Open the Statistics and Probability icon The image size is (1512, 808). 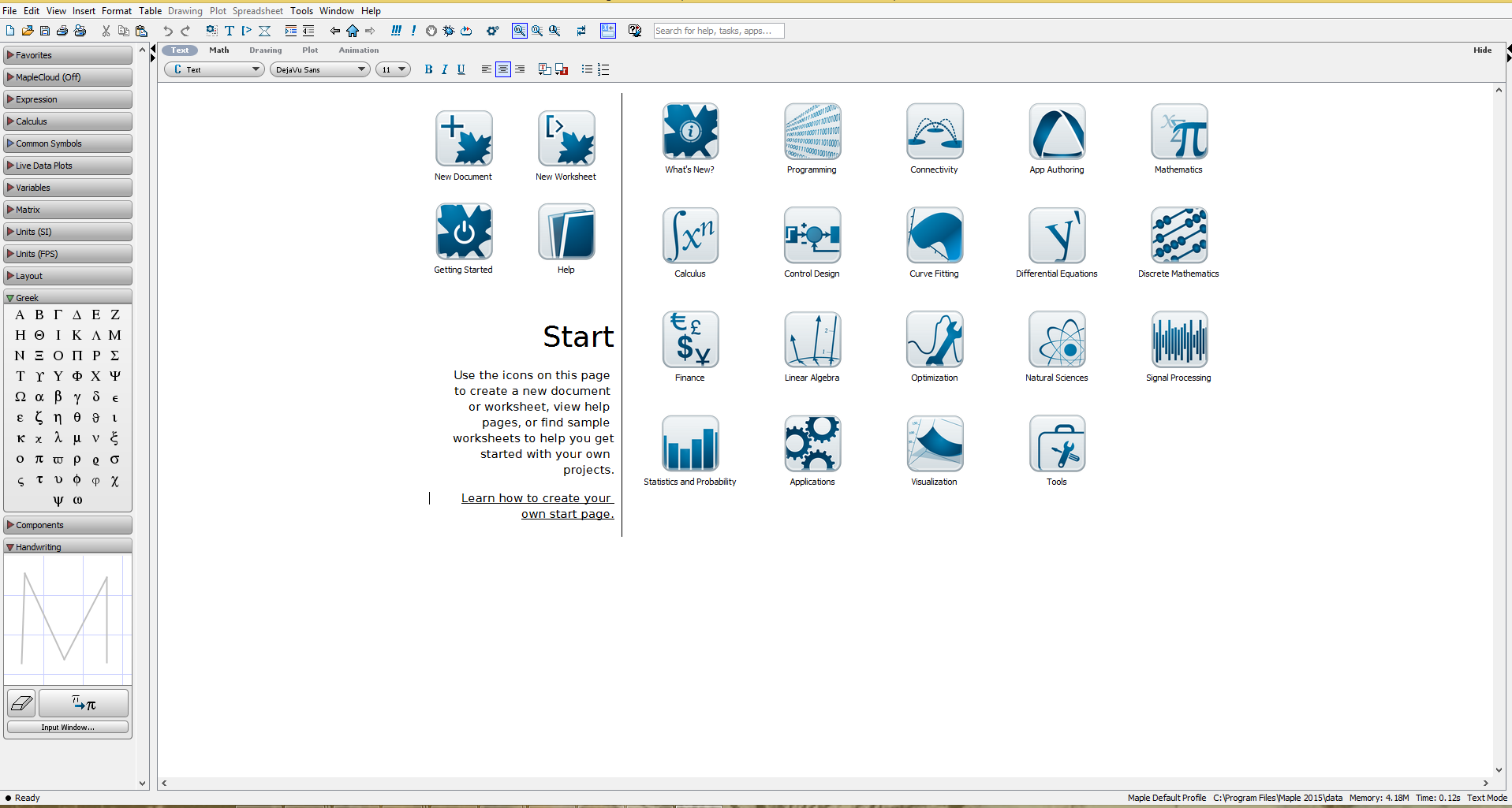click(x=690, y=444)
